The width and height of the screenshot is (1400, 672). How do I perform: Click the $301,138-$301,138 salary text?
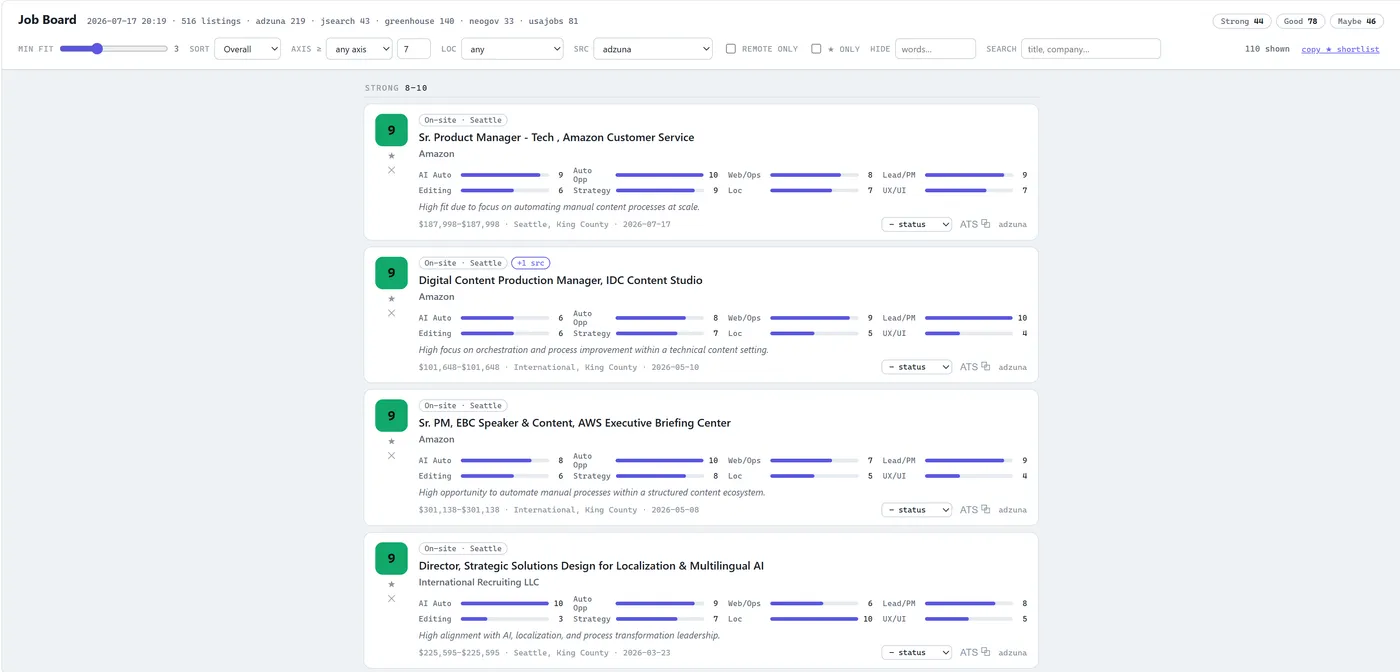click(459, 510)
